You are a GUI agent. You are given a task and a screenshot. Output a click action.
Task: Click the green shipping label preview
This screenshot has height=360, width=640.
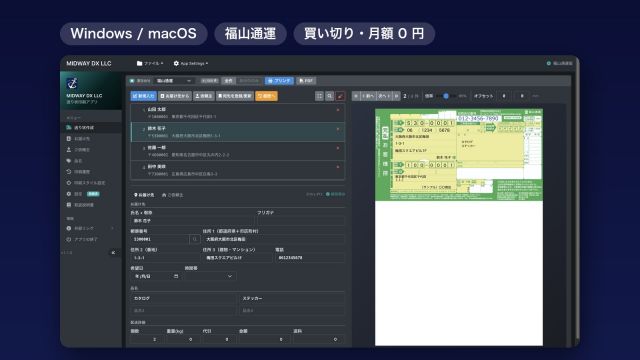(x=459, y=155)
